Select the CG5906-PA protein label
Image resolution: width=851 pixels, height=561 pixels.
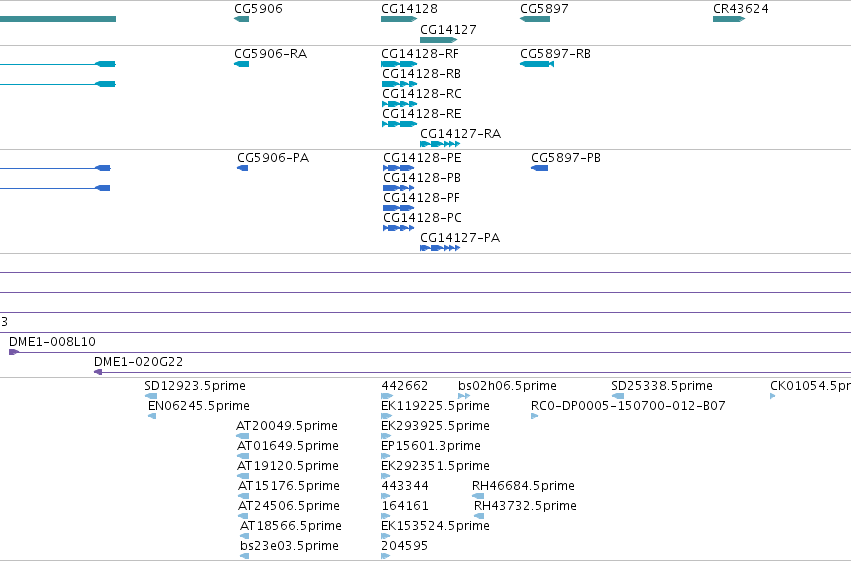273,158
